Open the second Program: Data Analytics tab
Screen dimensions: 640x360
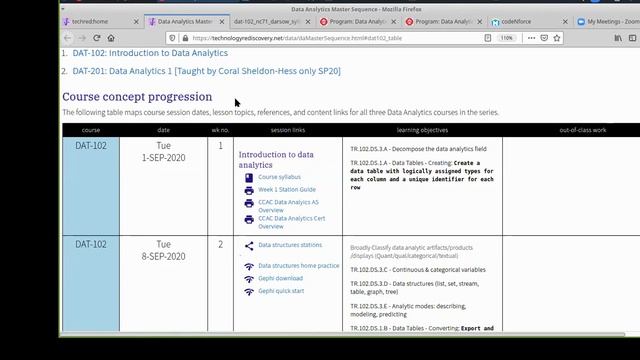[443, 22]
